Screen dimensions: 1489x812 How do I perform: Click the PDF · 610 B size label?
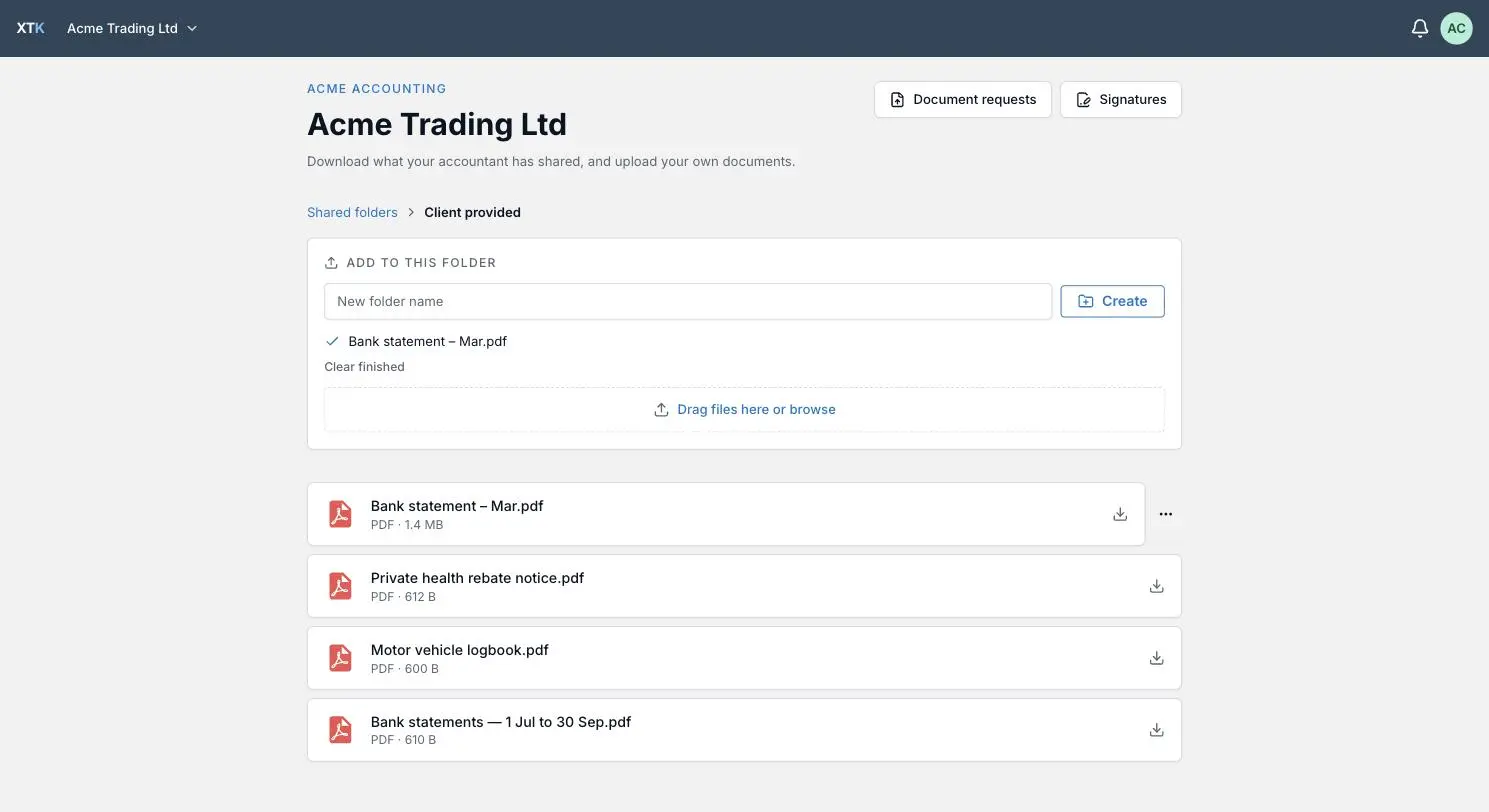pos(403,741)
